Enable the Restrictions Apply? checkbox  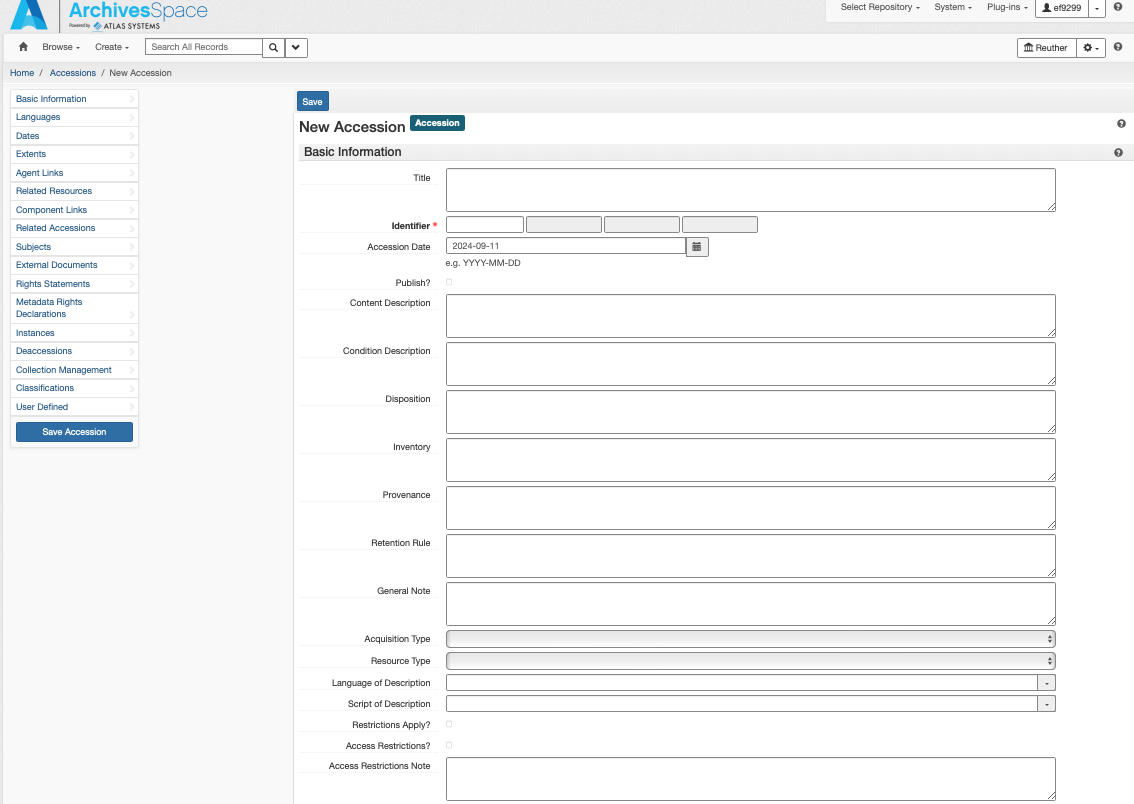point(449,724)
